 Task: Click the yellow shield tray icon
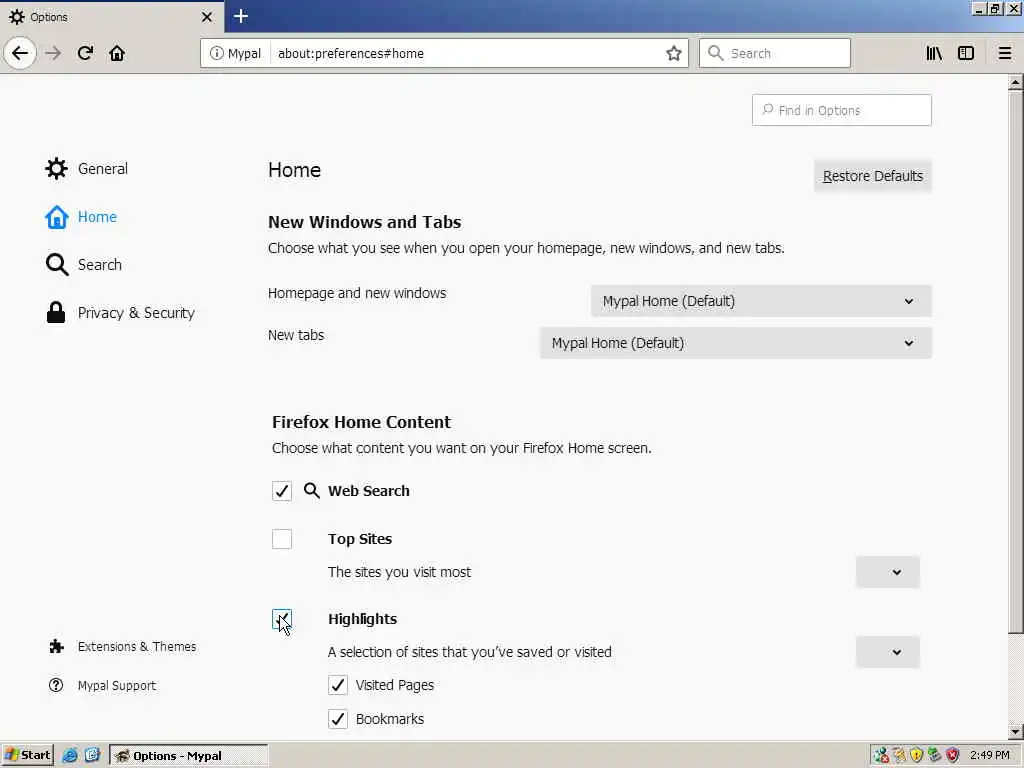pos(916,756)
